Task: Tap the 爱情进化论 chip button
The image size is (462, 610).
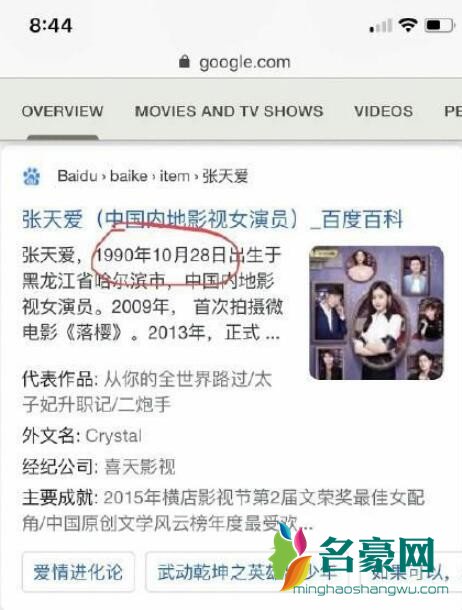Action: click(x=78, y=572)
